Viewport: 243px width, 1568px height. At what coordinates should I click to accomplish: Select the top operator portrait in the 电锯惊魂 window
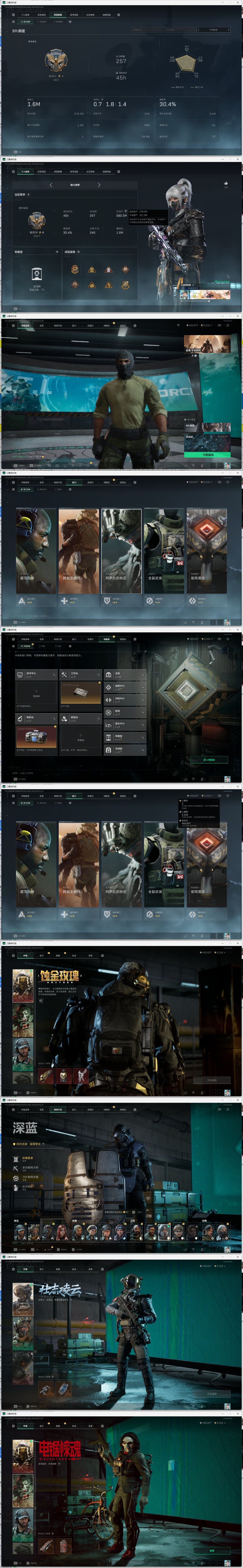coord(23,1456)
